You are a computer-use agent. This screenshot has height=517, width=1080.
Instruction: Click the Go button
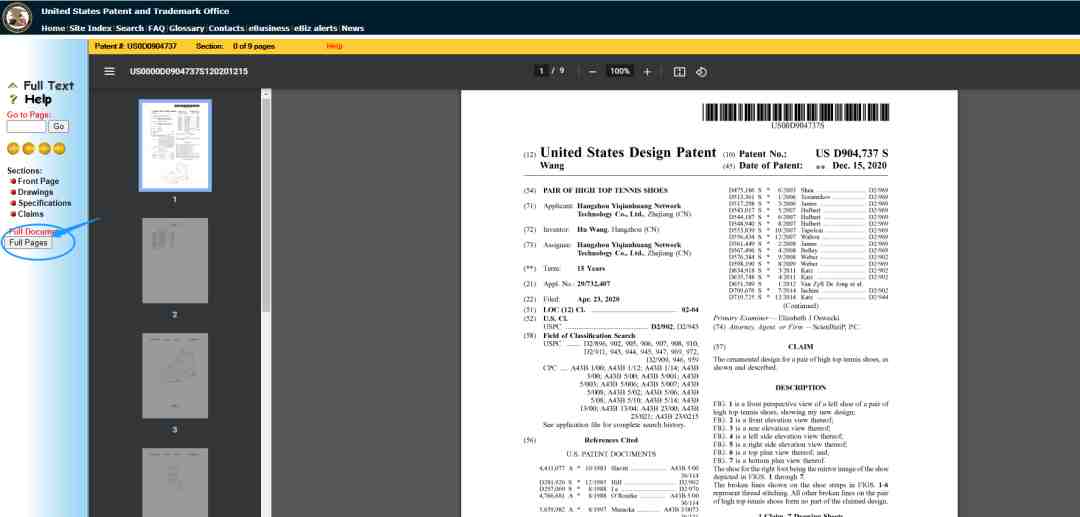59,127
